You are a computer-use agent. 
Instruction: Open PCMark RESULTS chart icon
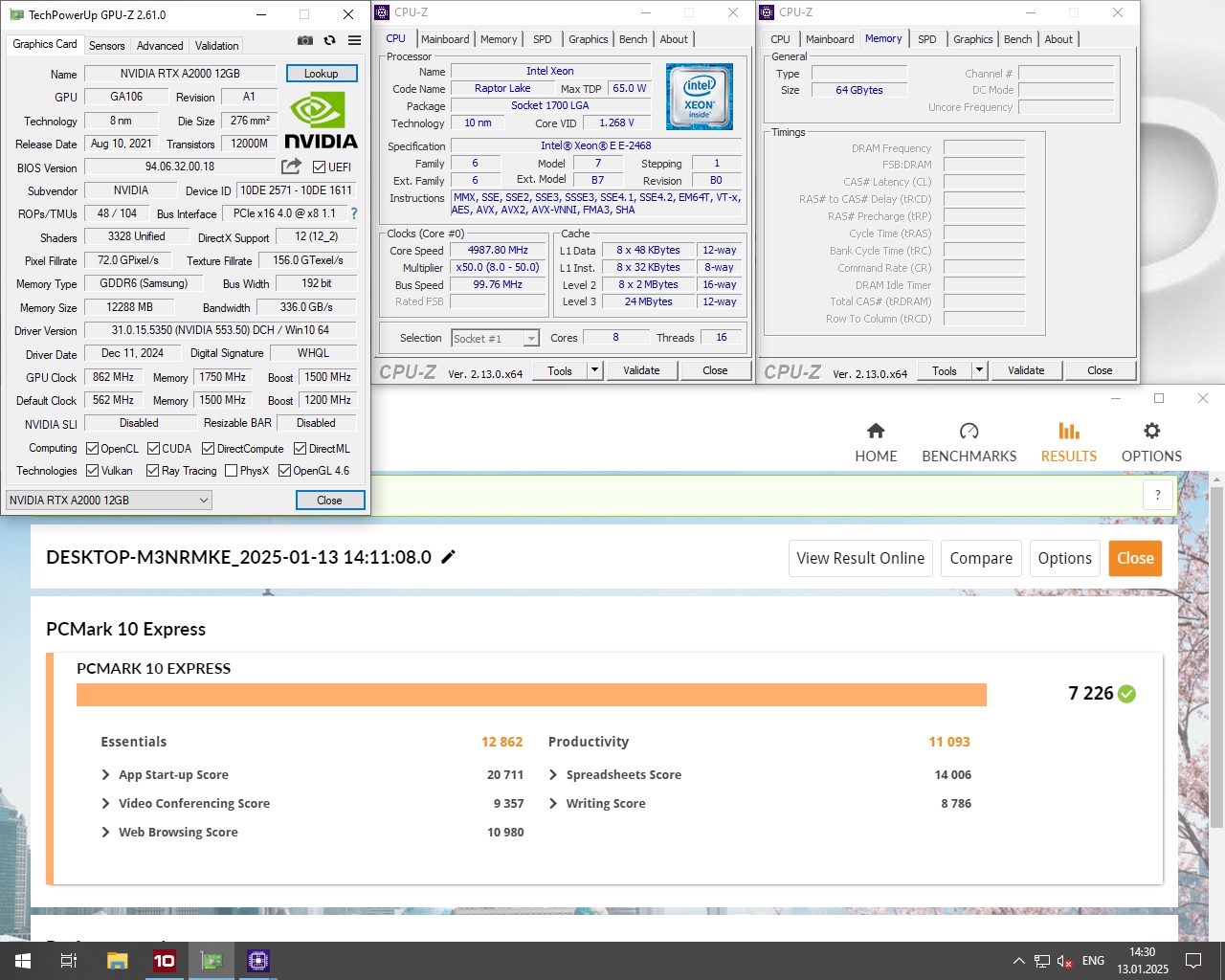point(1069,431)
